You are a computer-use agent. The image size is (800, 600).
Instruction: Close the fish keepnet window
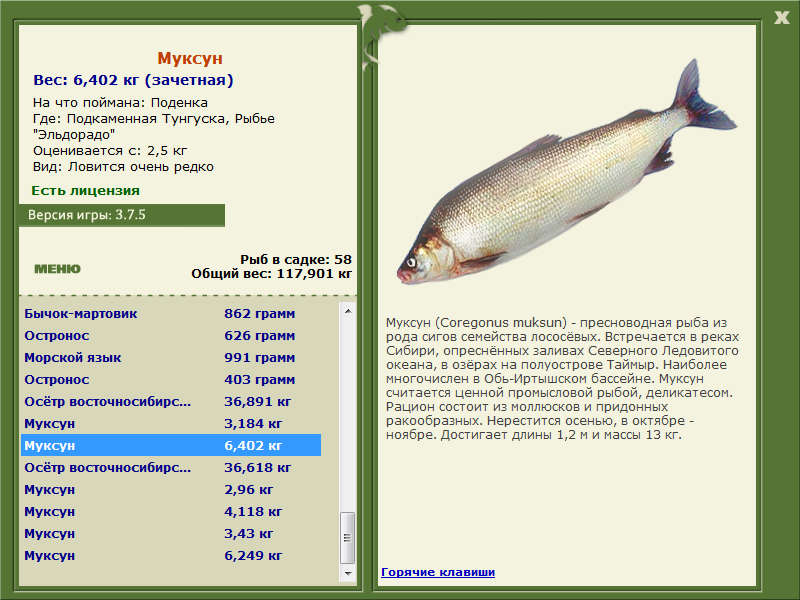pos(781,18)
